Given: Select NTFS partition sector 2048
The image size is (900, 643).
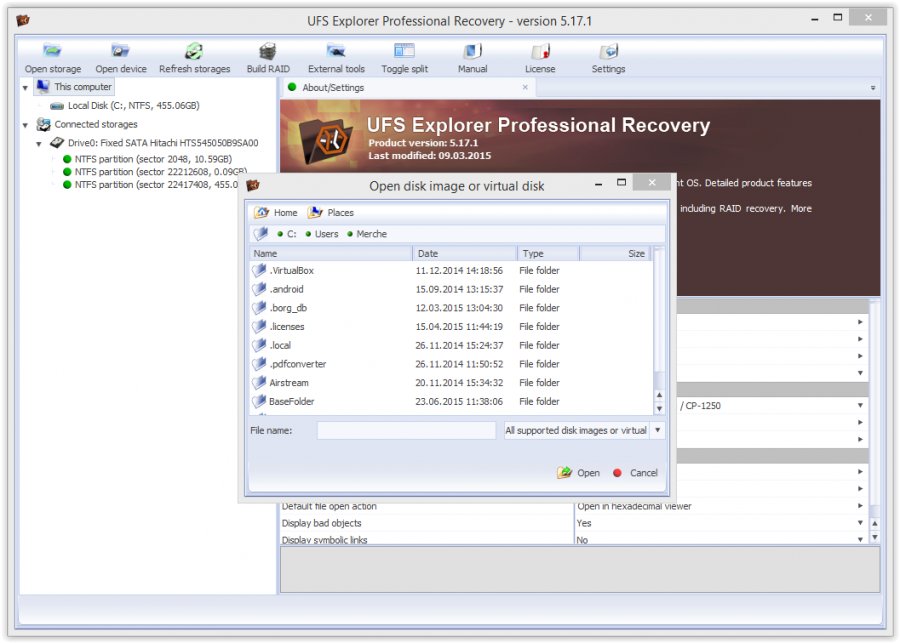Looking at the screenshot, I should [x=147, y=159].
